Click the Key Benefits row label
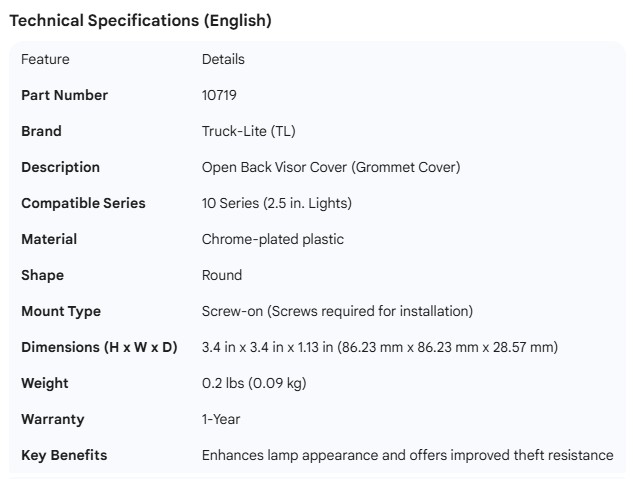This screenshot has height=479, width=633. (64, 455)
